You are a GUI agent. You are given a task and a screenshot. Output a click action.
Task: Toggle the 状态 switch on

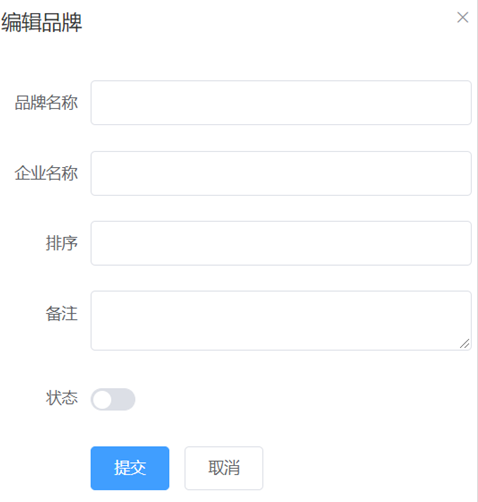[113, 399]
